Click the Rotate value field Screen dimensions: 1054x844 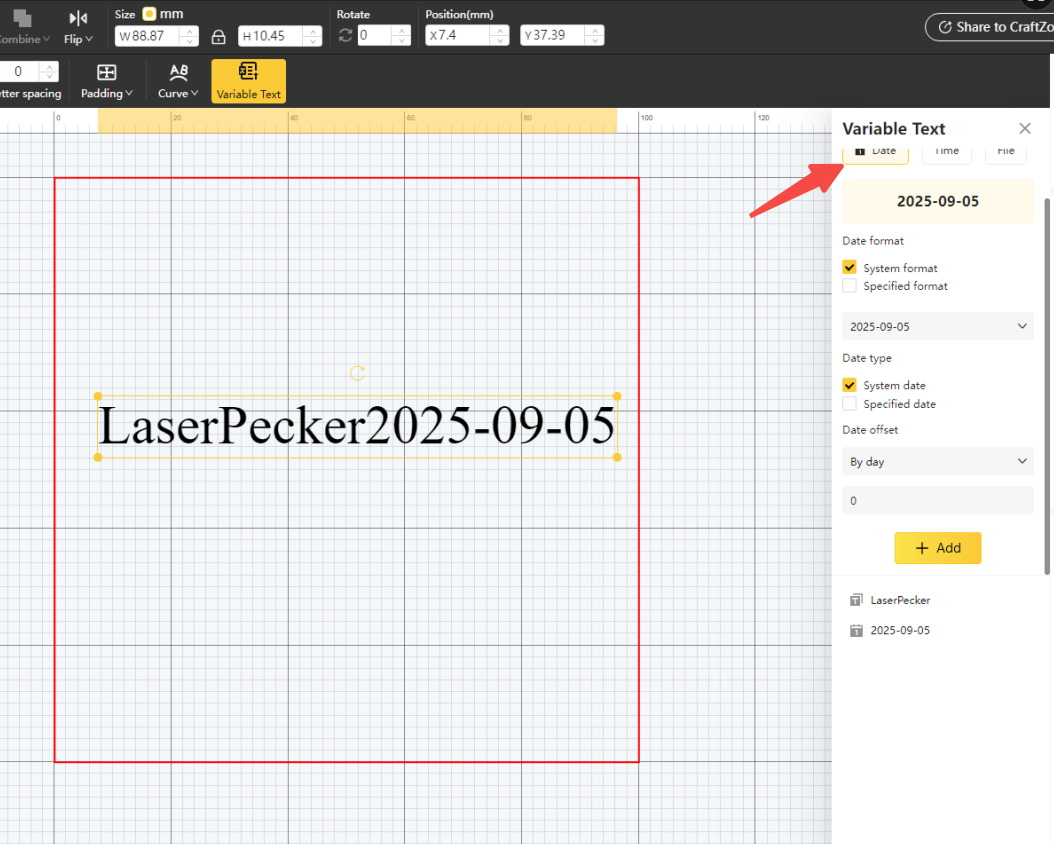(375, 36)
